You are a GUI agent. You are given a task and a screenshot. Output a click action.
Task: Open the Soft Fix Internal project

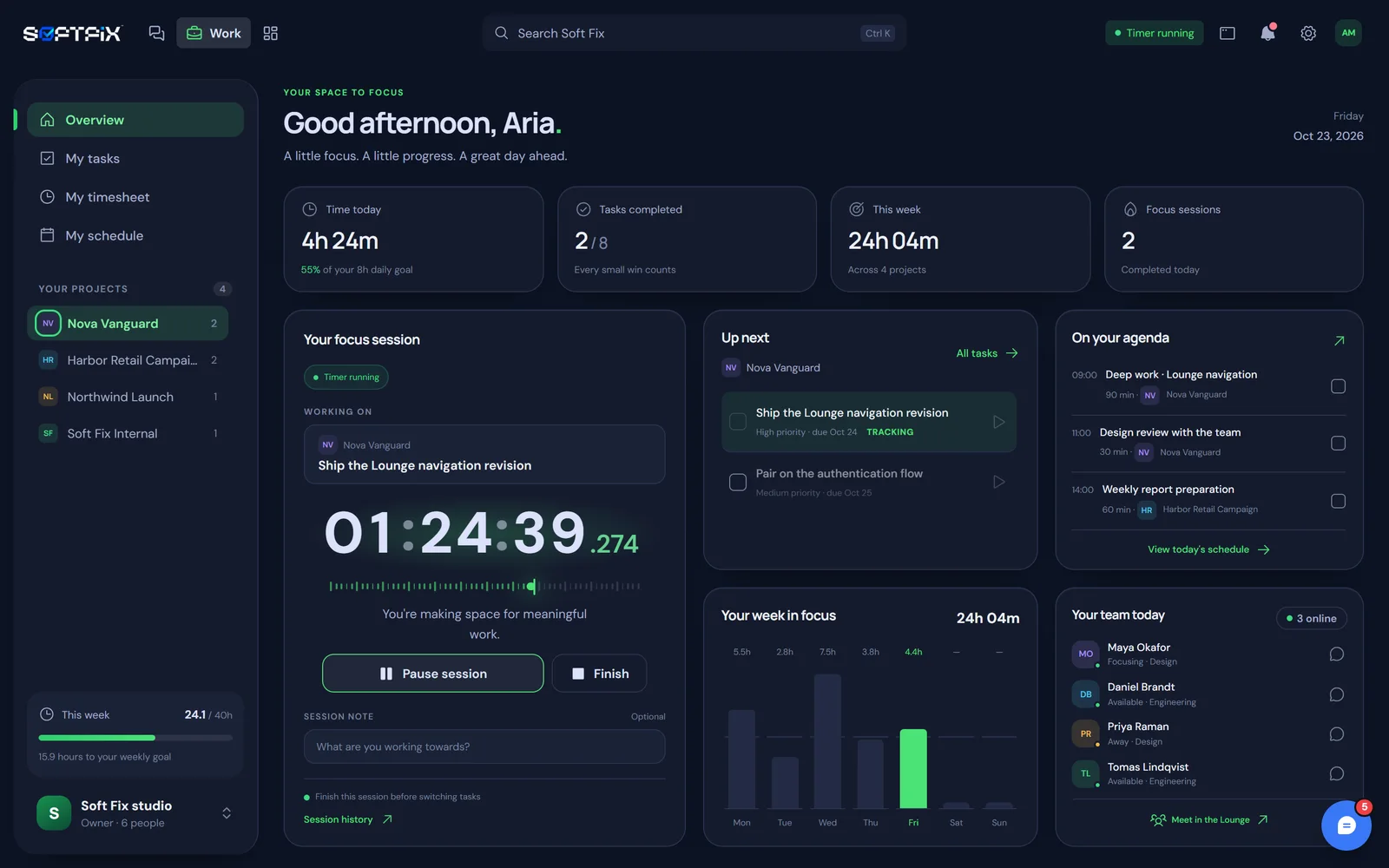128,433
